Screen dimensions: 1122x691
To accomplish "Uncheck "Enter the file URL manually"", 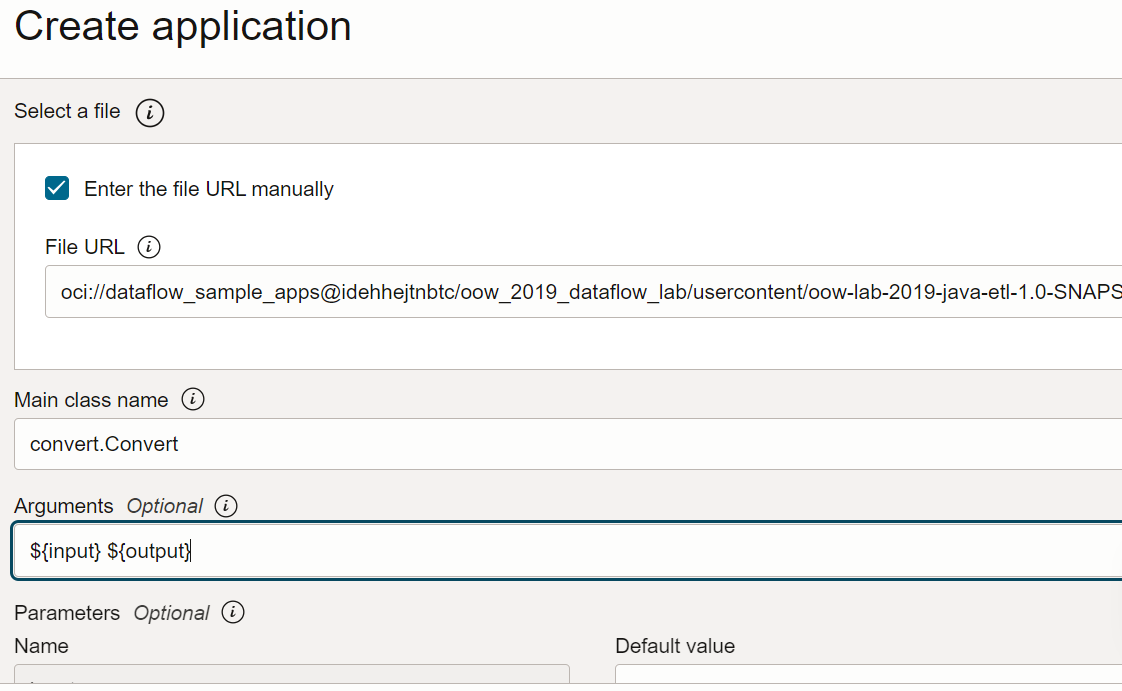I will pyautogui.click(x=57, y=187).
